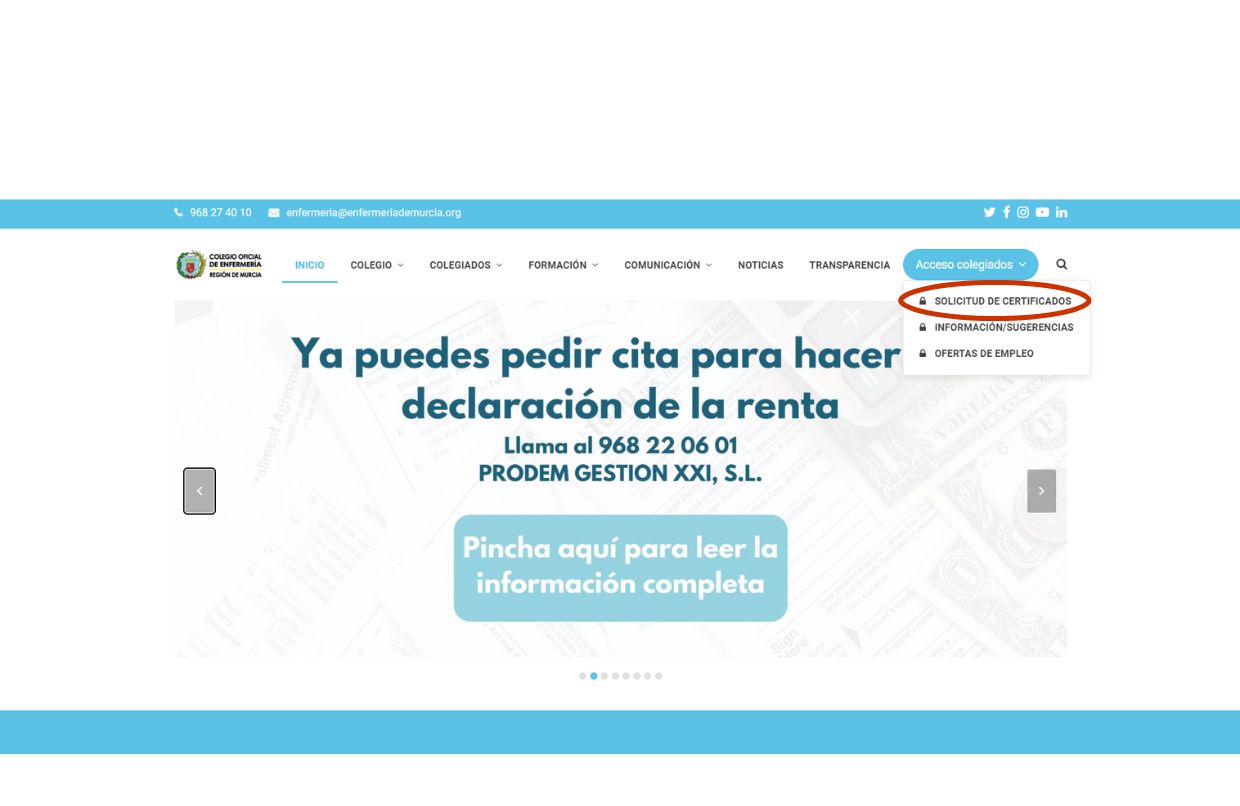Open the NOTICIAS page
This screenshot has width=1240, height=806.
[760, 265]
